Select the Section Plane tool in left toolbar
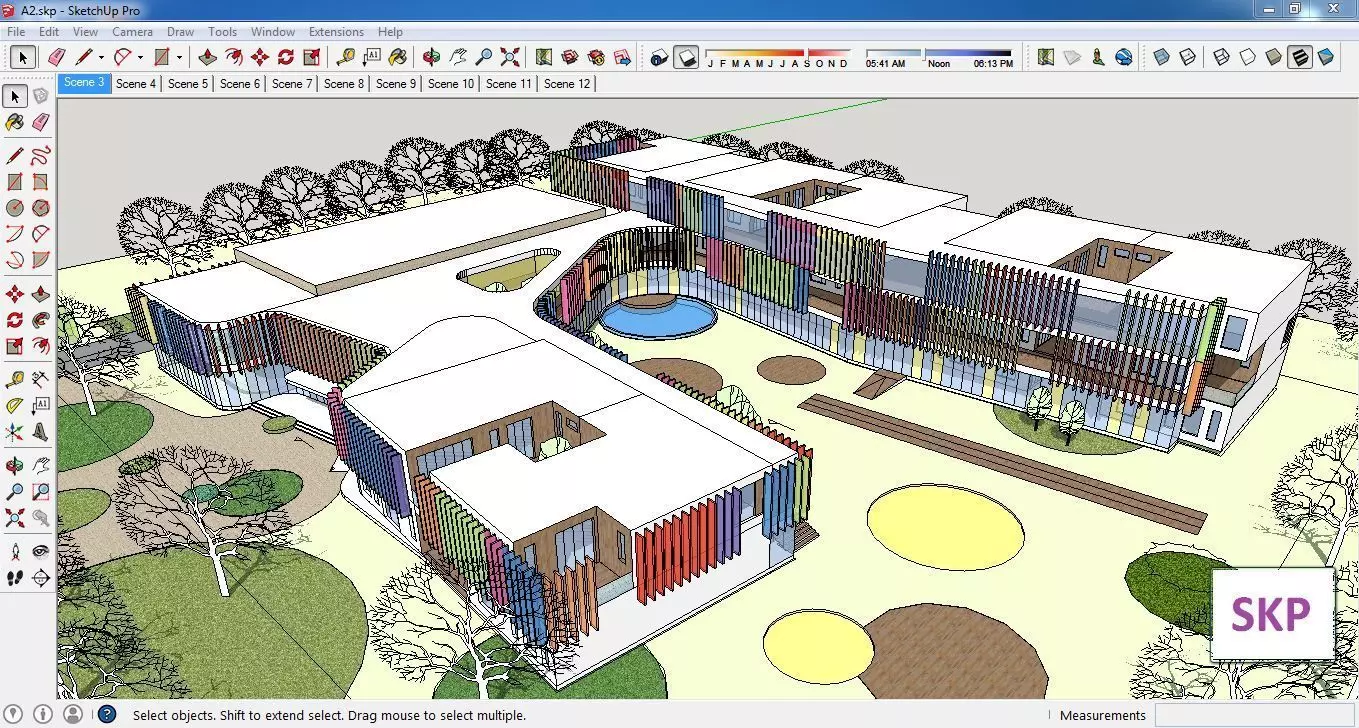Image resolution: width=1359 pixels, height=728 pixels. [x=40, y=578]
